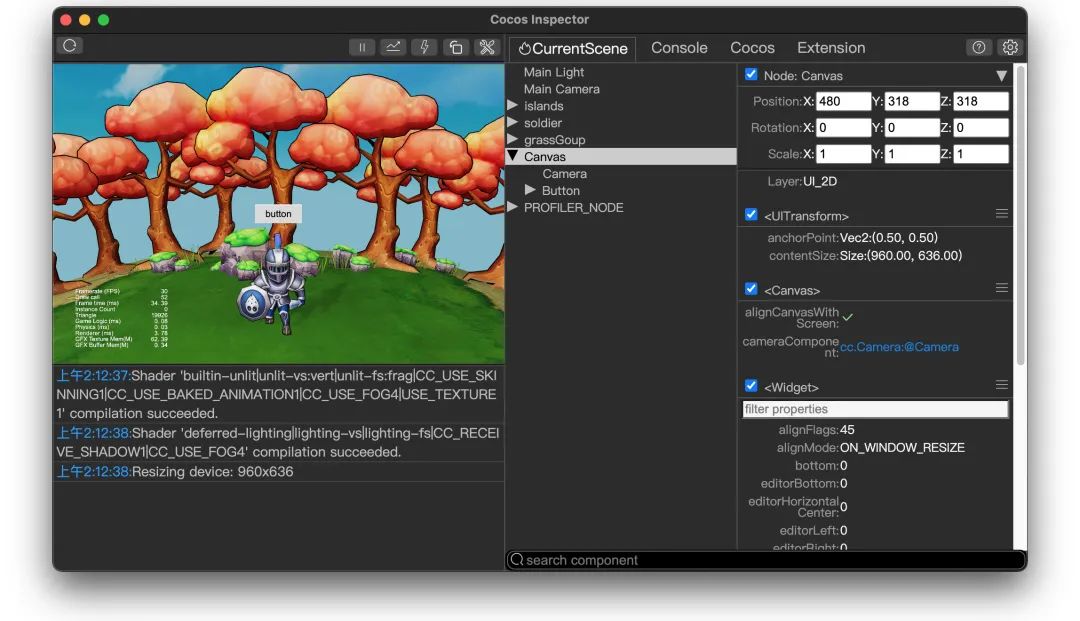Expand the grassGoup node
Screen dimensions: 1080x621
pos(512,139)
